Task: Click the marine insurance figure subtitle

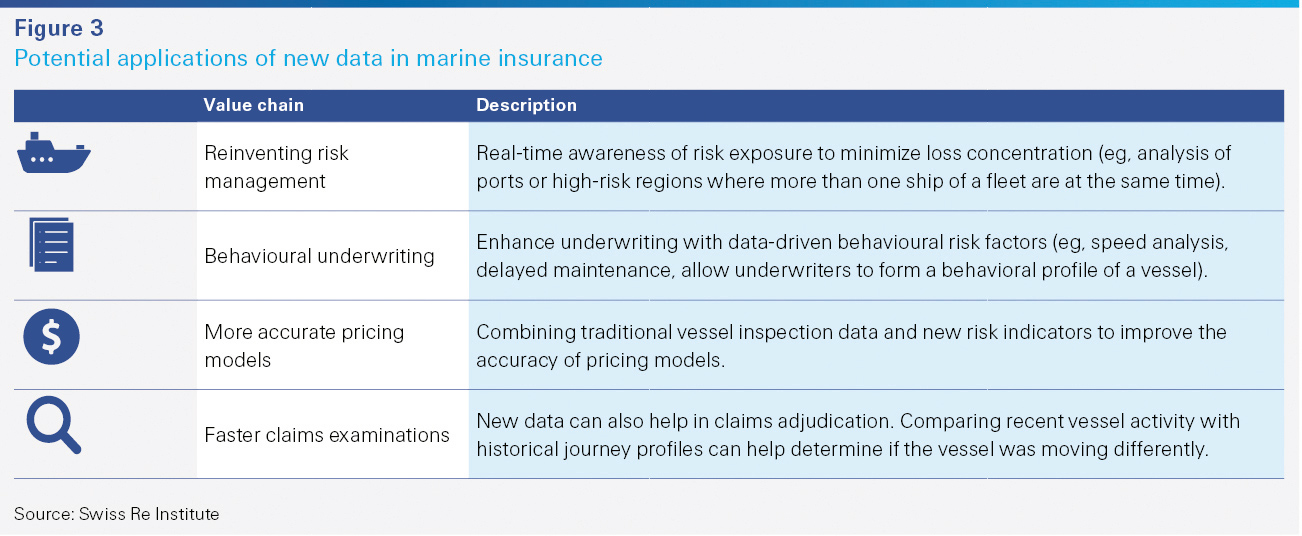Action: click(x=308, y=58)
